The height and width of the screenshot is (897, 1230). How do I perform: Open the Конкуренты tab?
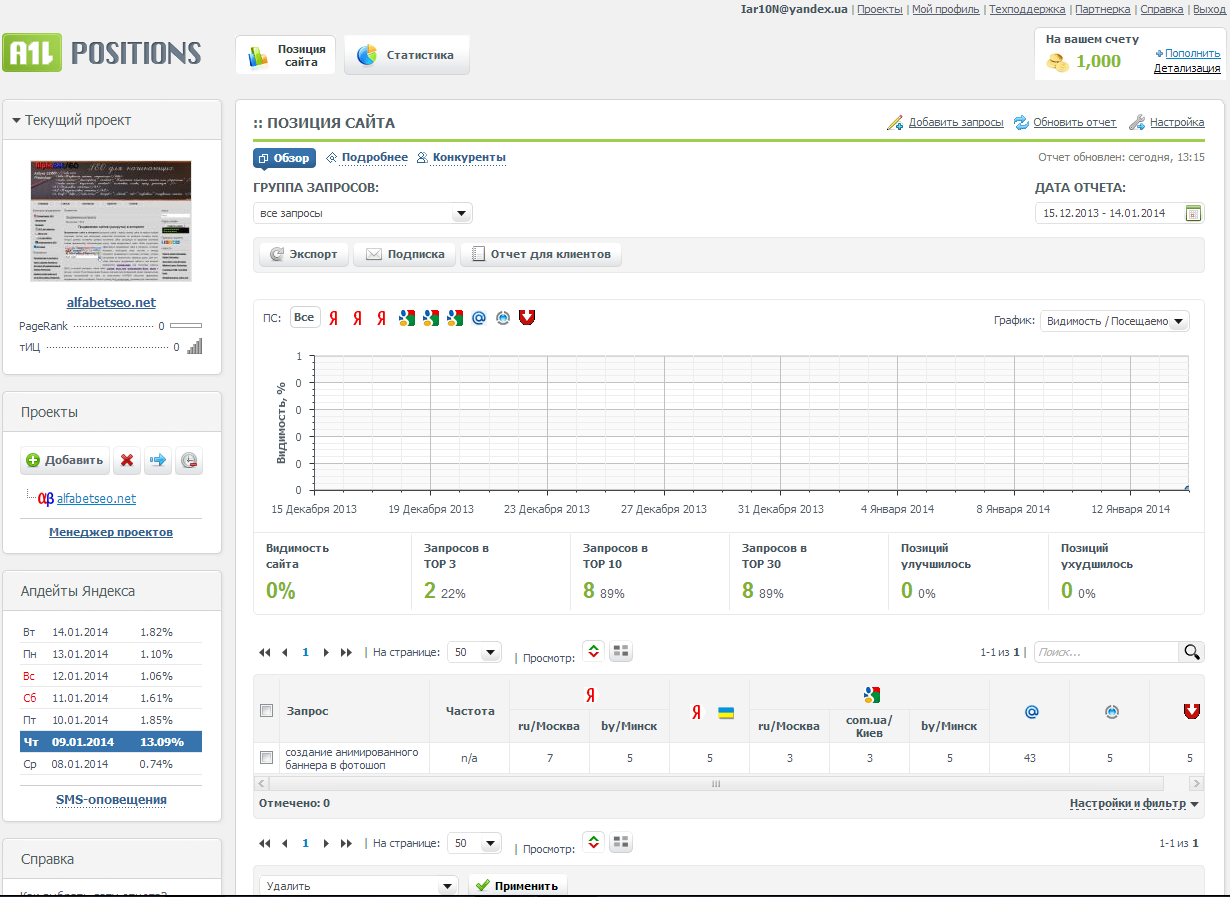468,158
